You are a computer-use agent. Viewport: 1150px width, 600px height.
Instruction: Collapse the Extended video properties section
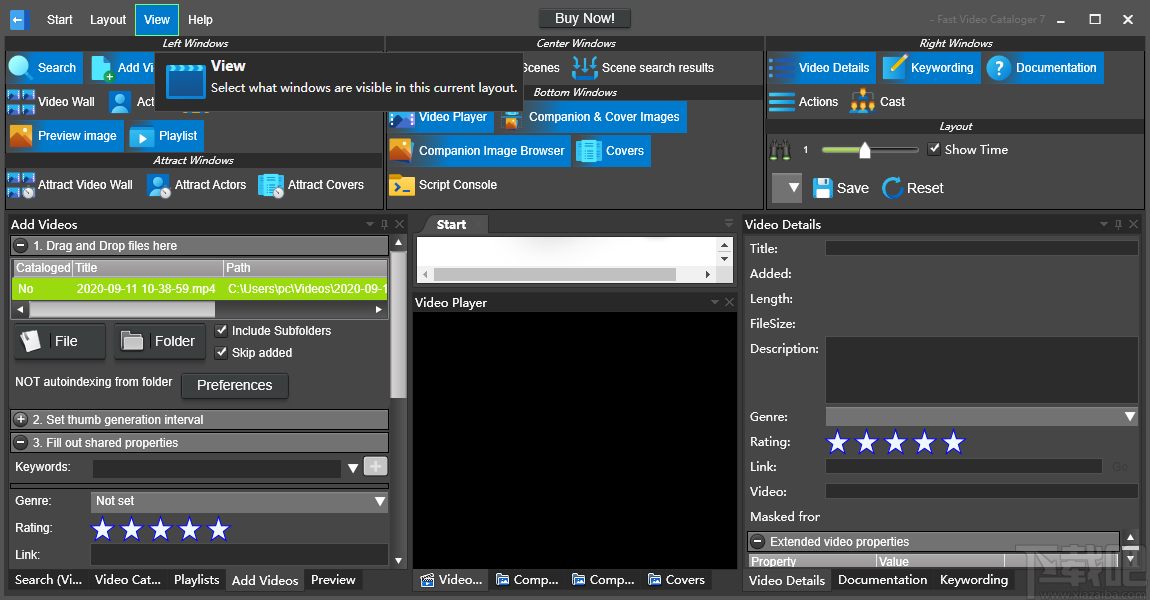[758, 541]
